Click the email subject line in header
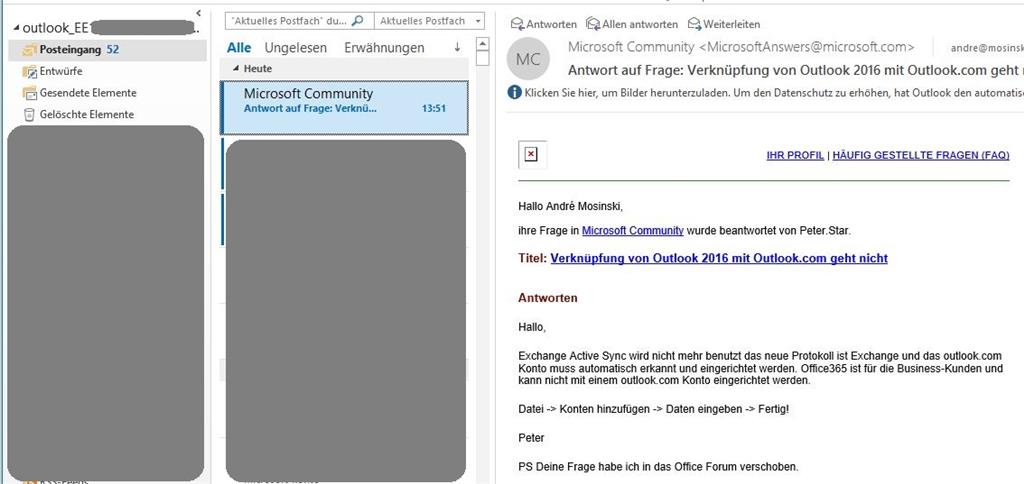Image resolution: width=1024 pixels, height=484 pixels. point(795,70)
